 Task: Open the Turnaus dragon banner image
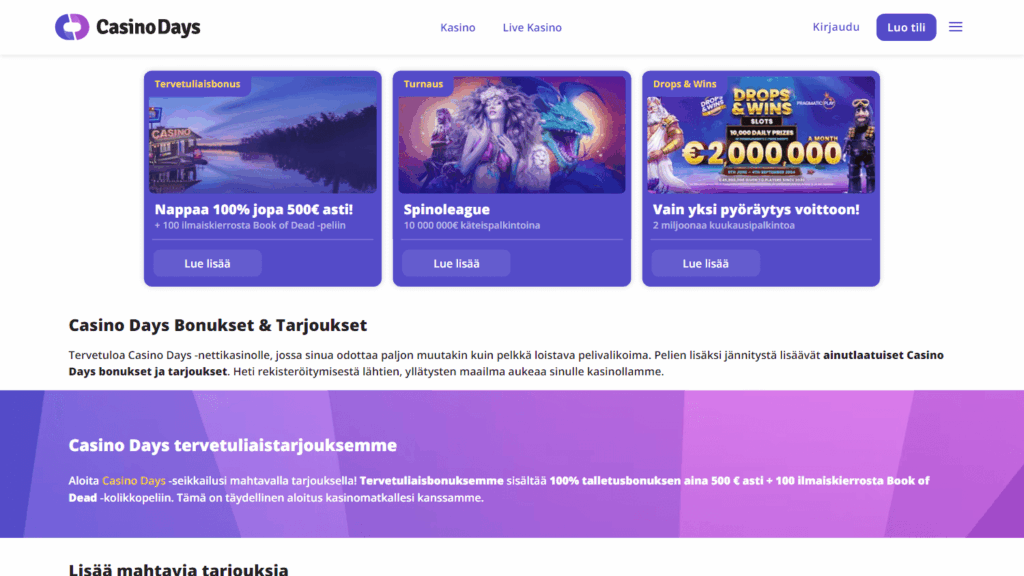click(512, 140)
